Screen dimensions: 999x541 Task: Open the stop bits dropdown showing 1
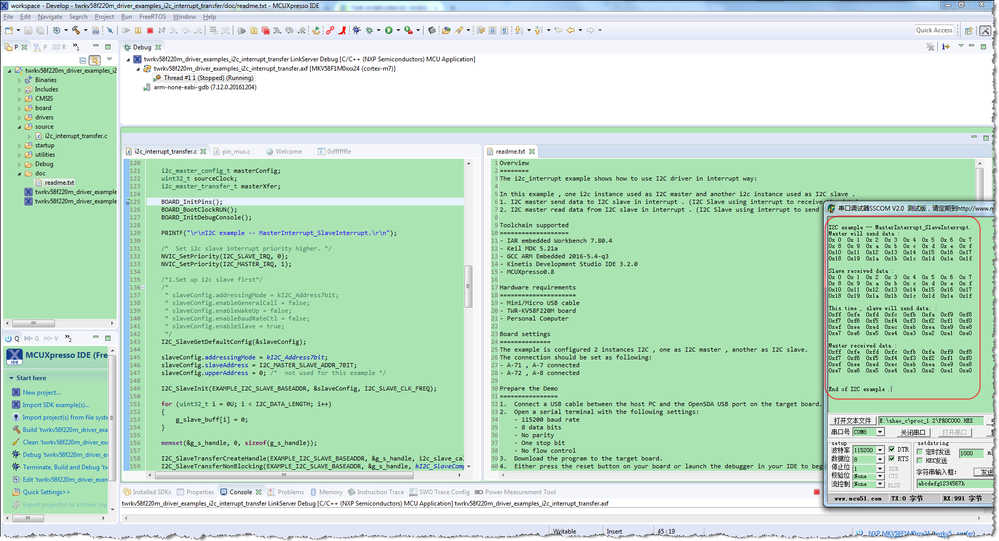(x=880, y=468)
